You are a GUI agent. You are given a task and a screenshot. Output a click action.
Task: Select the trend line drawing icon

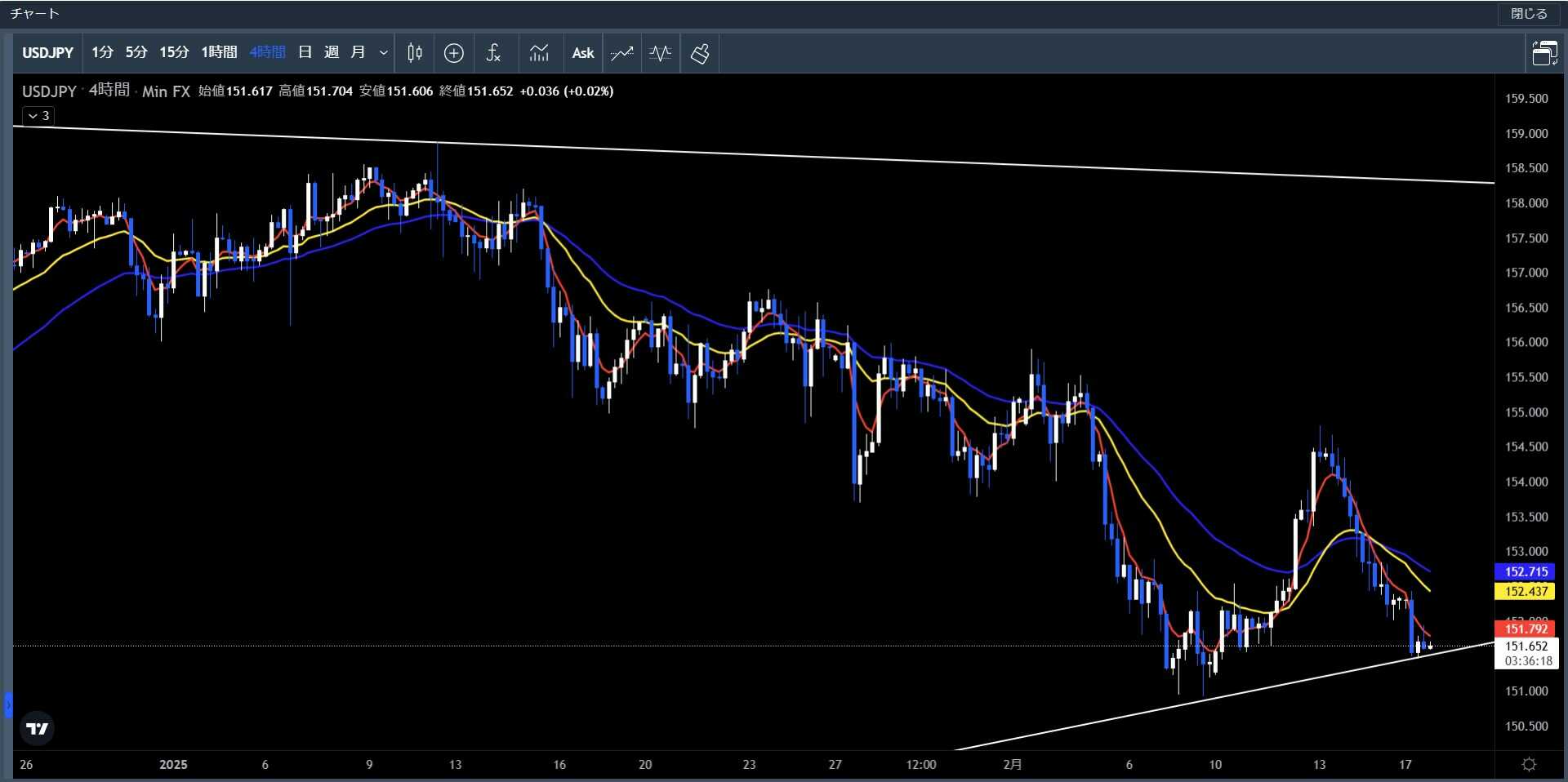(x=621, y=53)
